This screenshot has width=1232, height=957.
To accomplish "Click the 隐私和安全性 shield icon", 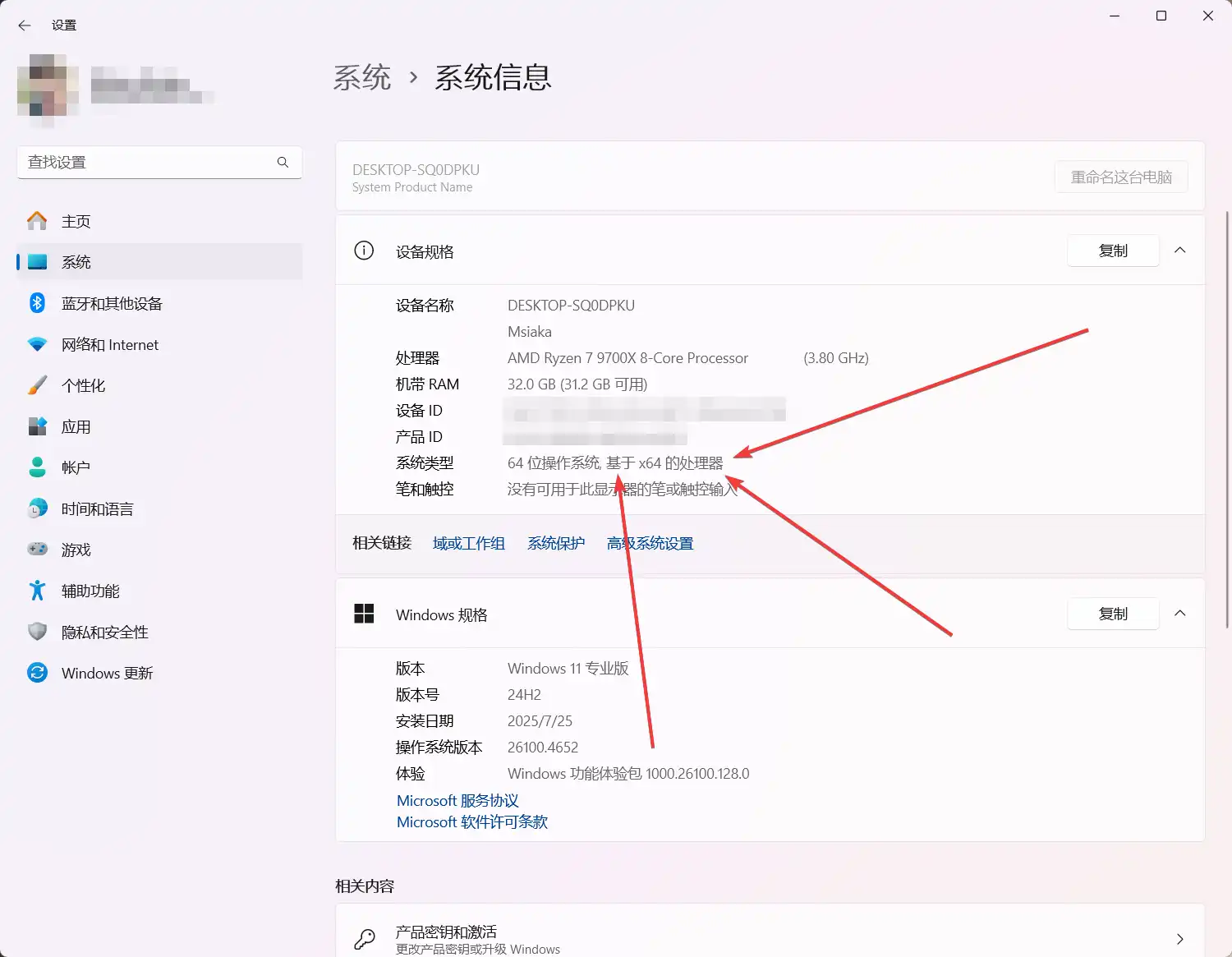I will click(x=37, y=632).
